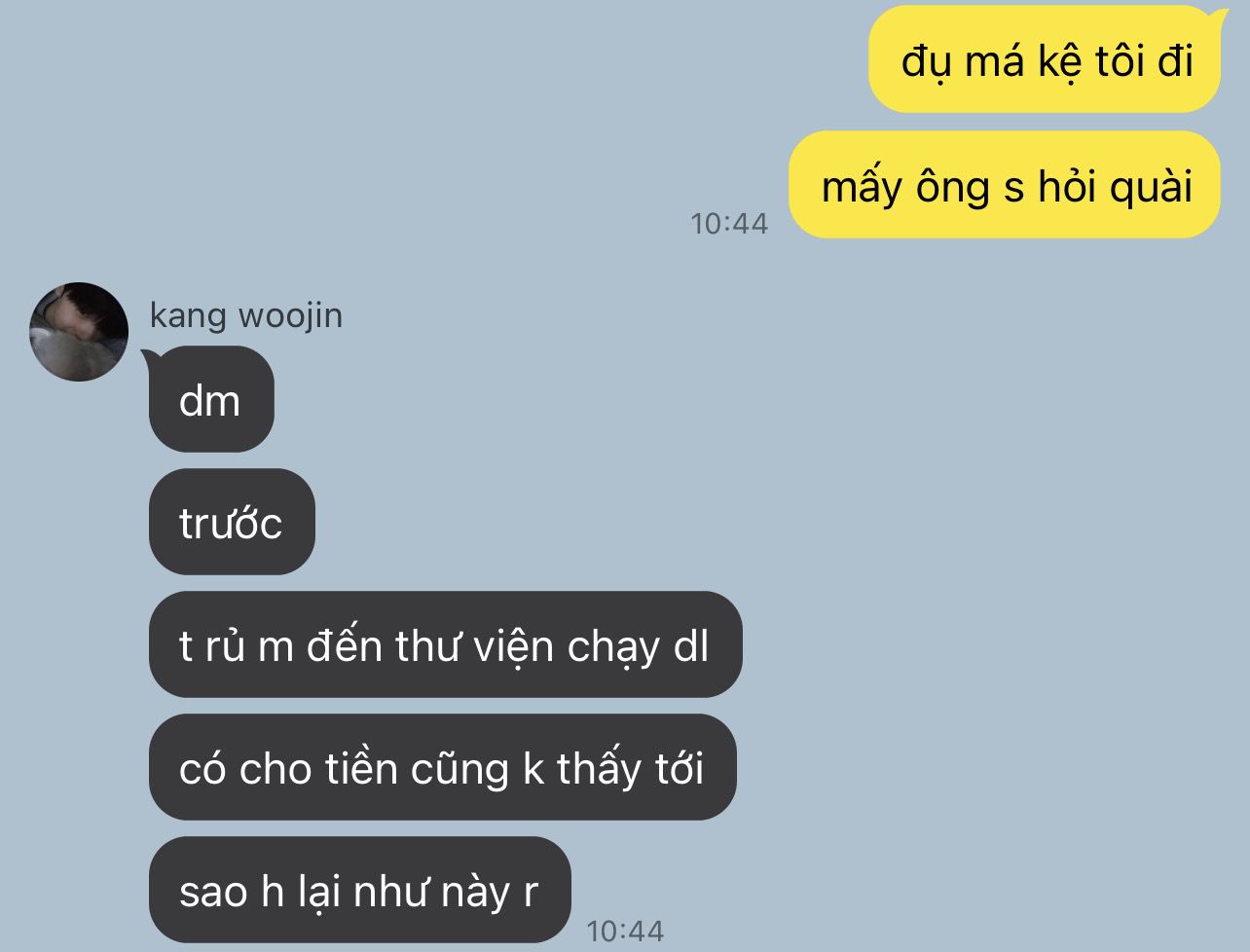
Task: Select the "trước" message bubble
Action: (232, 522)
